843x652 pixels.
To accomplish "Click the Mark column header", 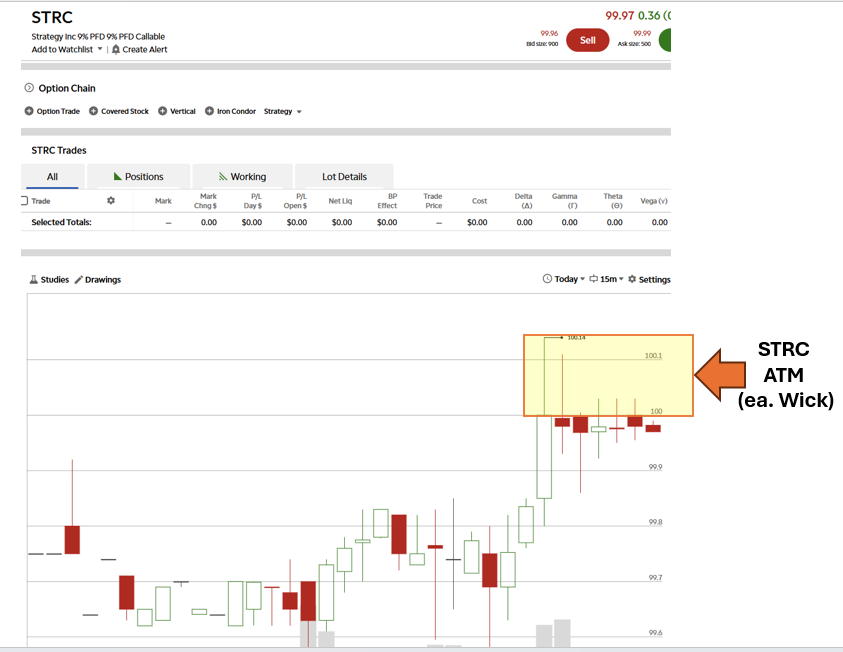I will tap(163, 201).
